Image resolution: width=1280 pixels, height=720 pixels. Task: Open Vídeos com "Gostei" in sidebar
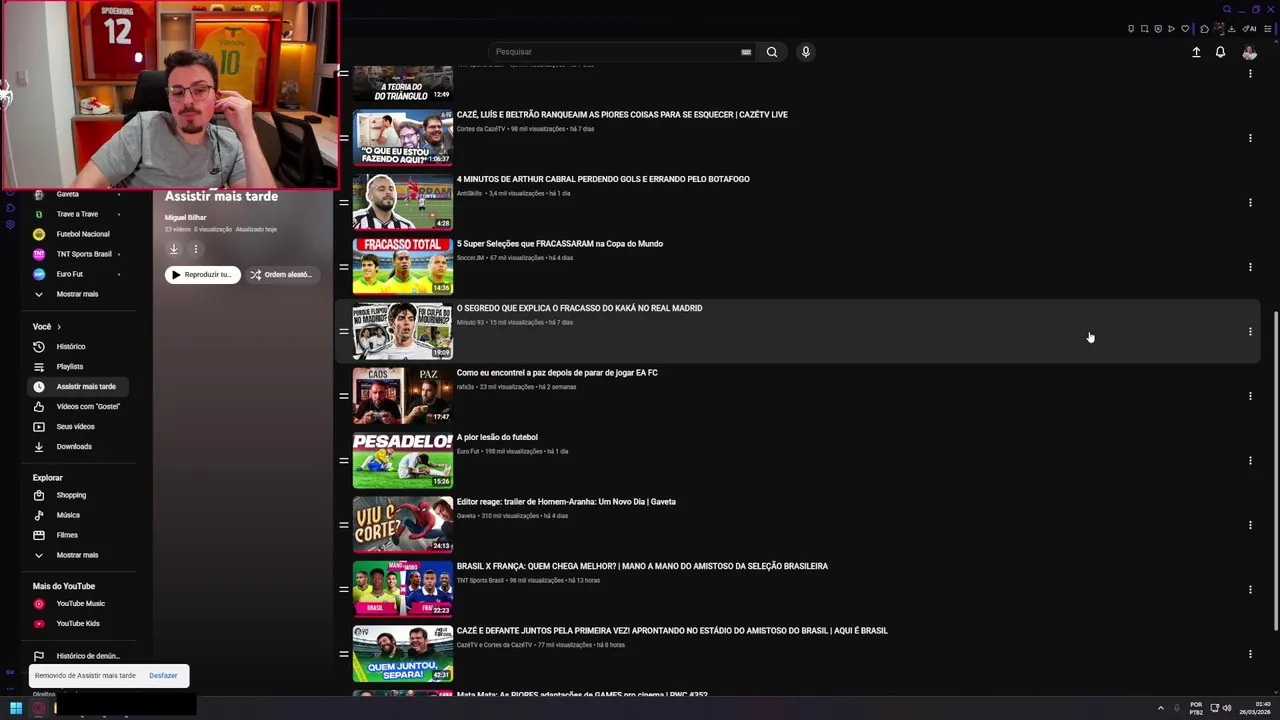[x=77, y=407]
